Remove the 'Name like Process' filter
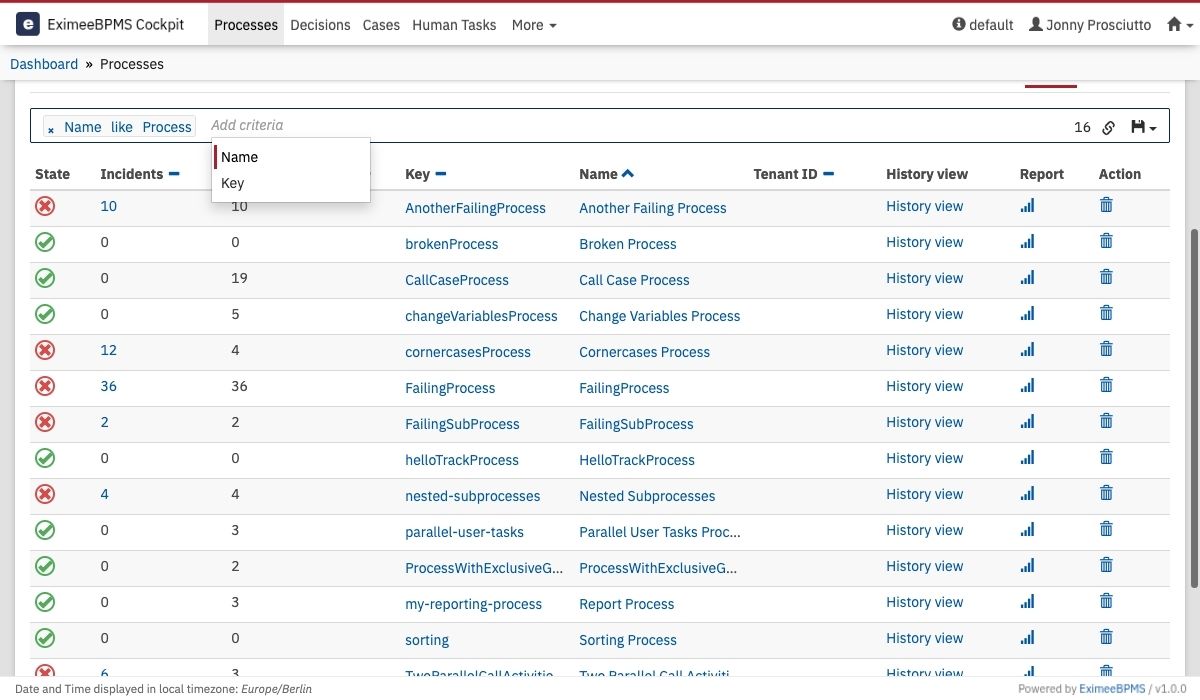The height and width of the screenshot is (700, 1200). (x=51, y=129)
